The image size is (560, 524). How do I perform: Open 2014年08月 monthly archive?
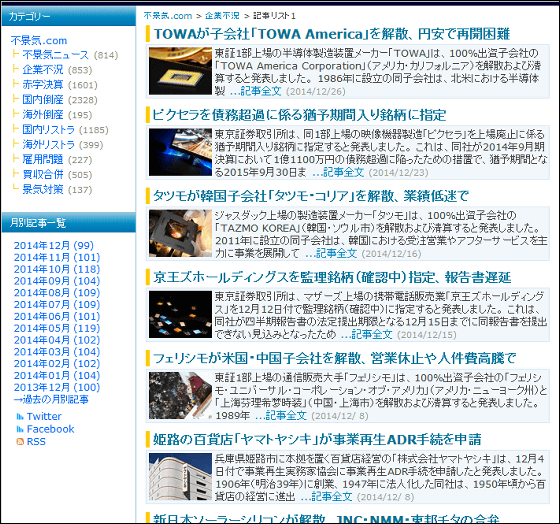57,293
